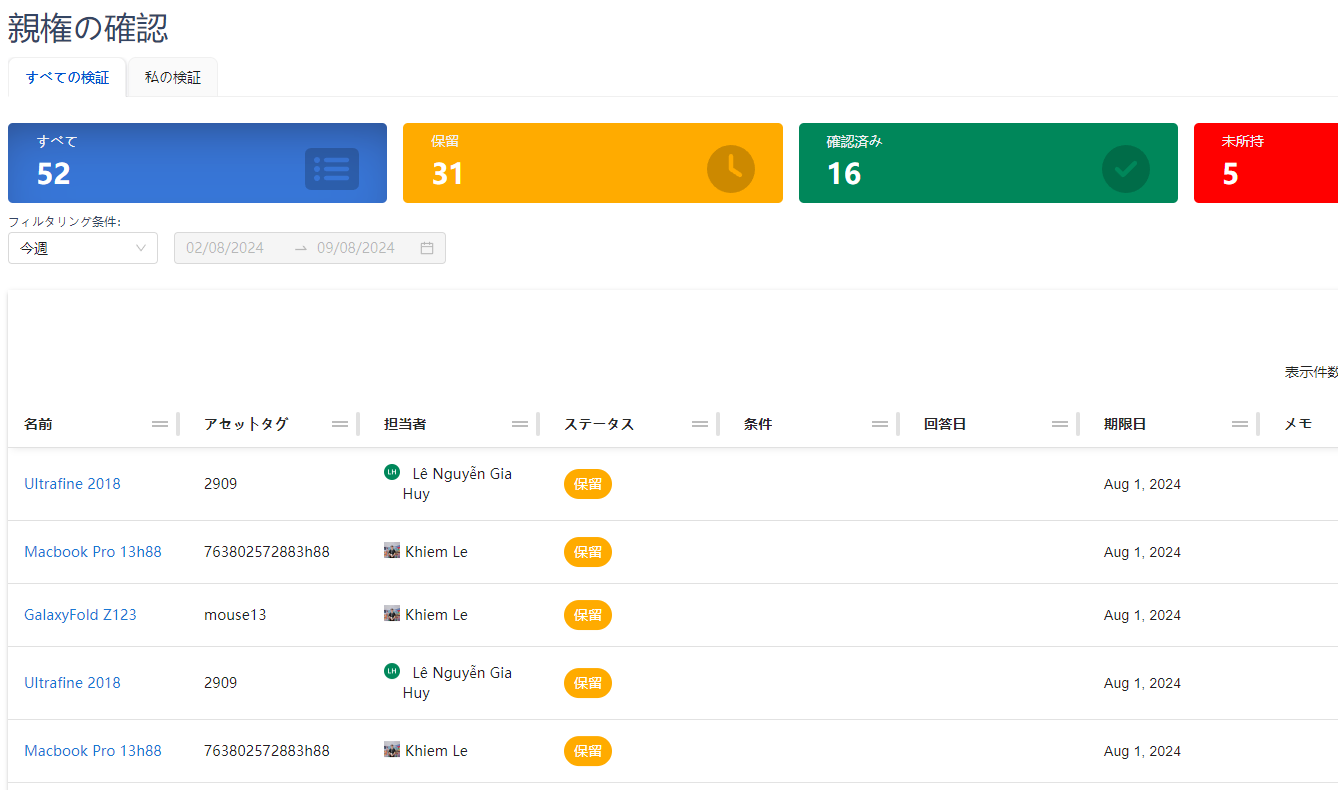
Task: Click the red 未所持 summary card
Action: 1265,163
